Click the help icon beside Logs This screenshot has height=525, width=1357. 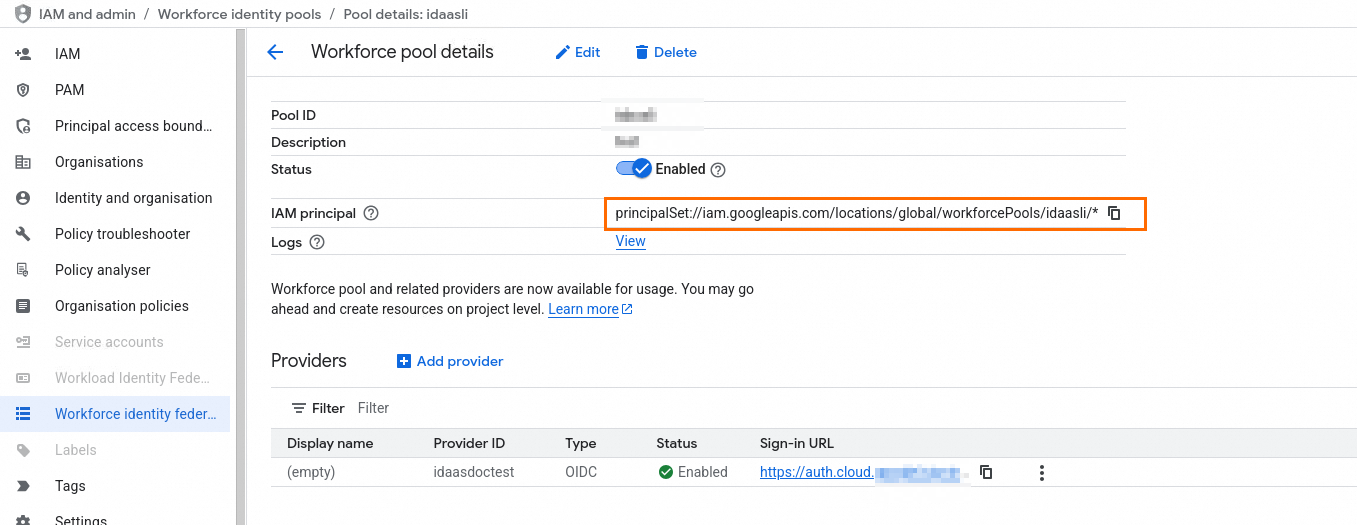click(317, 242)
